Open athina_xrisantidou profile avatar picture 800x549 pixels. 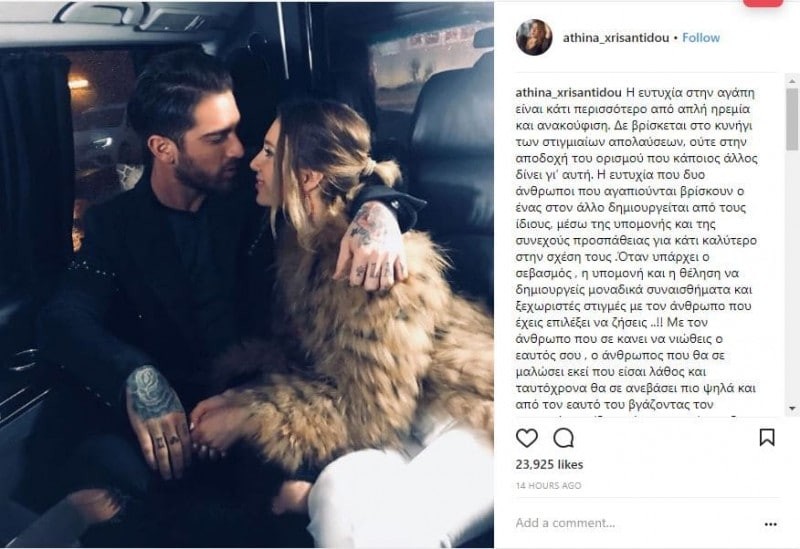[x=534, y=37]
